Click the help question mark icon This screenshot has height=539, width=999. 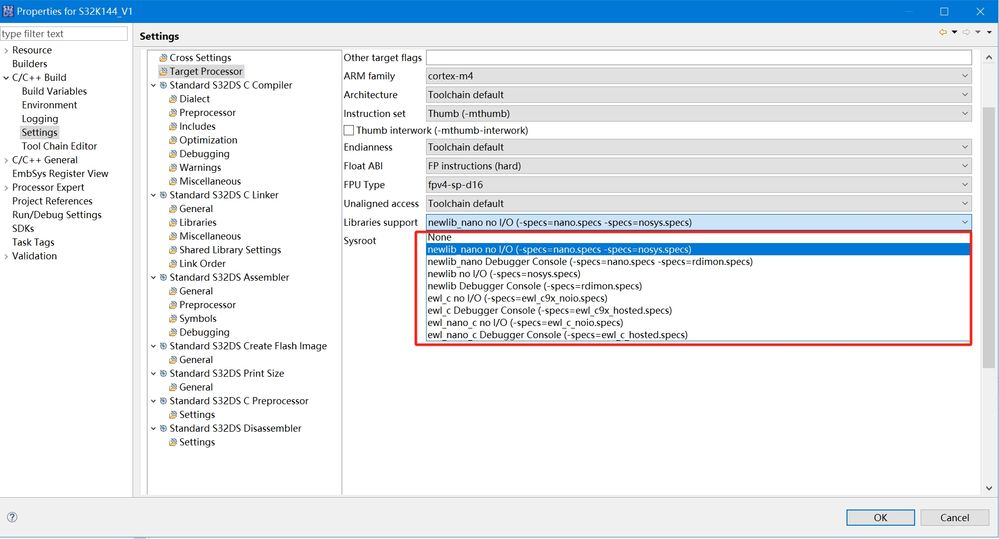(12, 517)
